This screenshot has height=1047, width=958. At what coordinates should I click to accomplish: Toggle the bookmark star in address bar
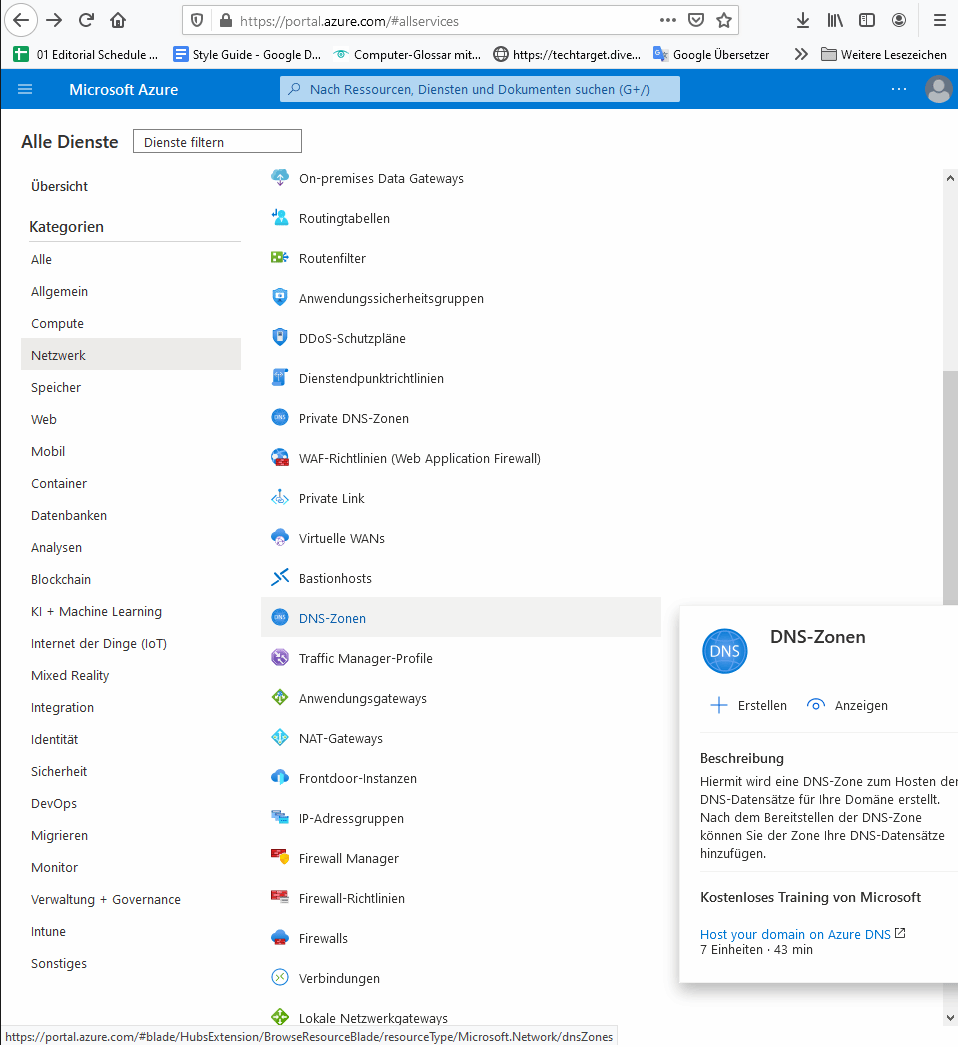tap(723, 20)
